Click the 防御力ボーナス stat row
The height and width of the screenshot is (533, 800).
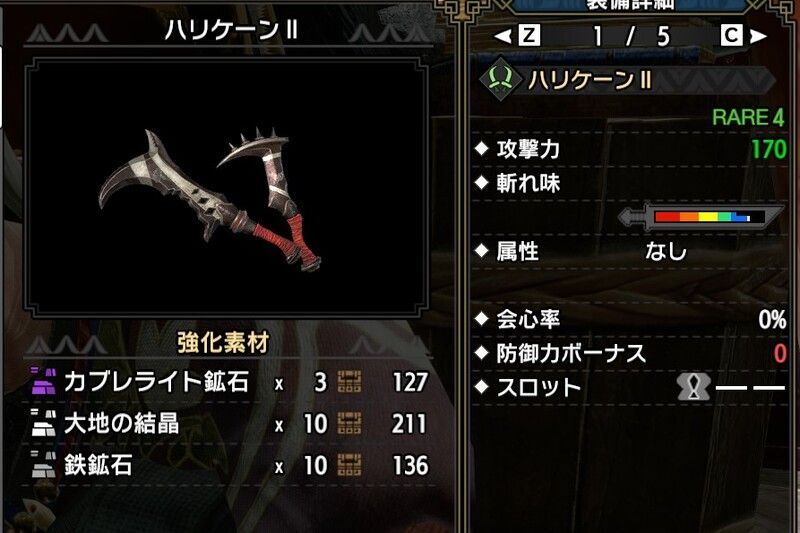pyautogui.click(x=631, y=353)
